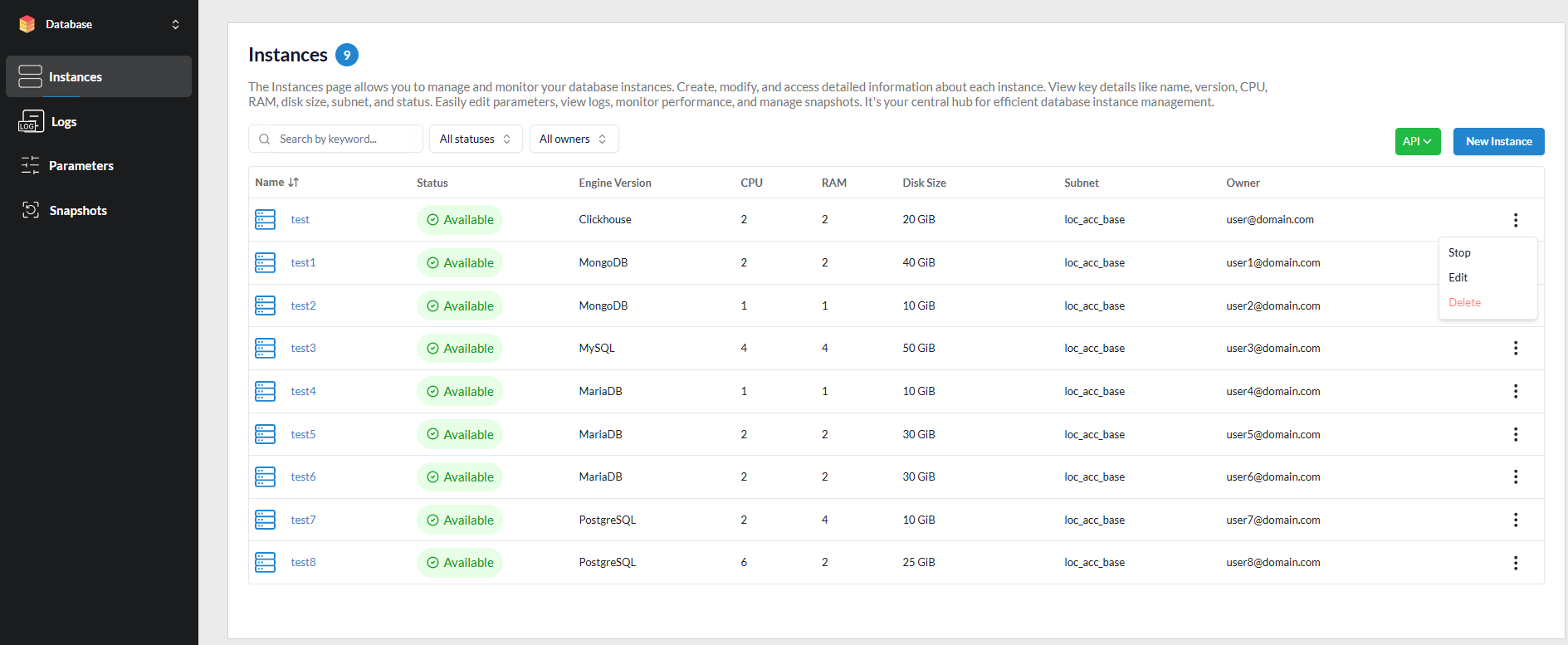Open the green API dropdown
Image resolution: width=1568 pixels, height=645 pixels.
[x=1417, y=141]
